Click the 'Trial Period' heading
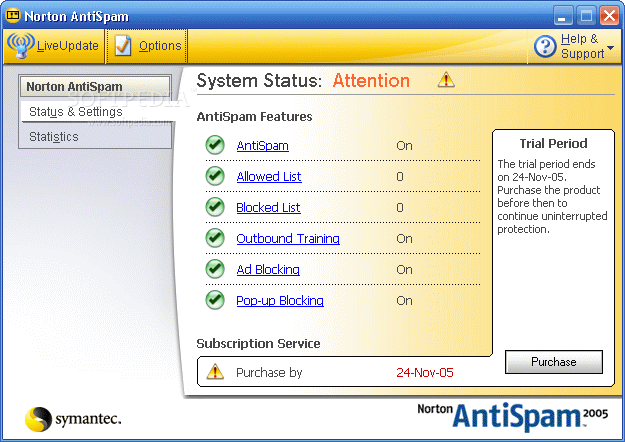The width and height of the screenshot is (625, 442). point(553,143)
